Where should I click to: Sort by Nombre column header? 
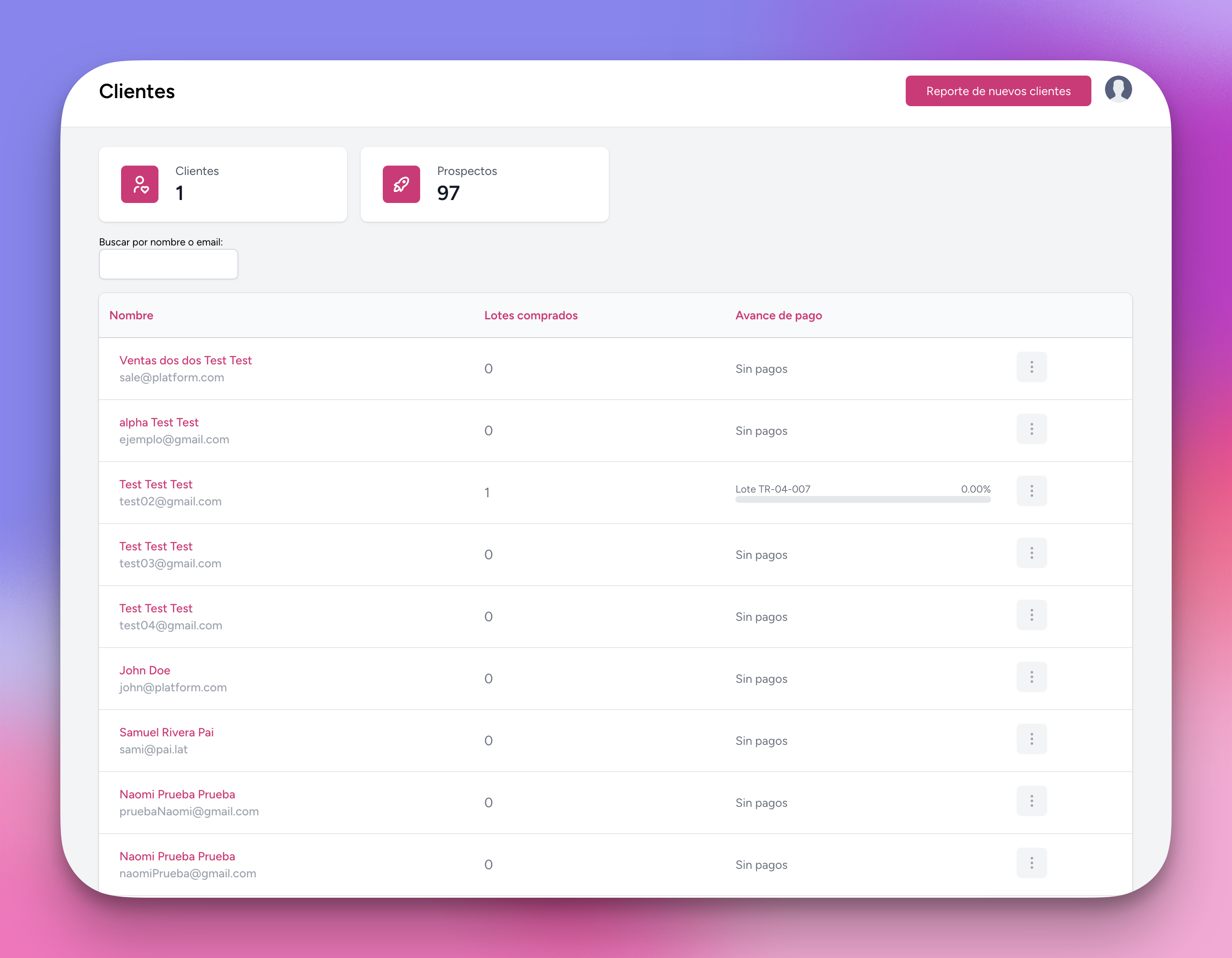pyautogui.click(x=131, y=315)
